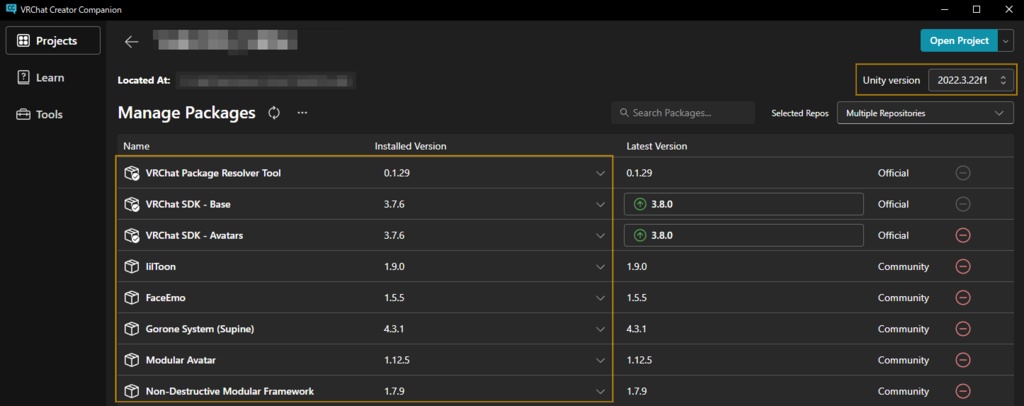The image size is (1024, 406).
Task: Click the Gorone System (Supine) package icon
Action: pyautogui.click(x=131, y=329)
